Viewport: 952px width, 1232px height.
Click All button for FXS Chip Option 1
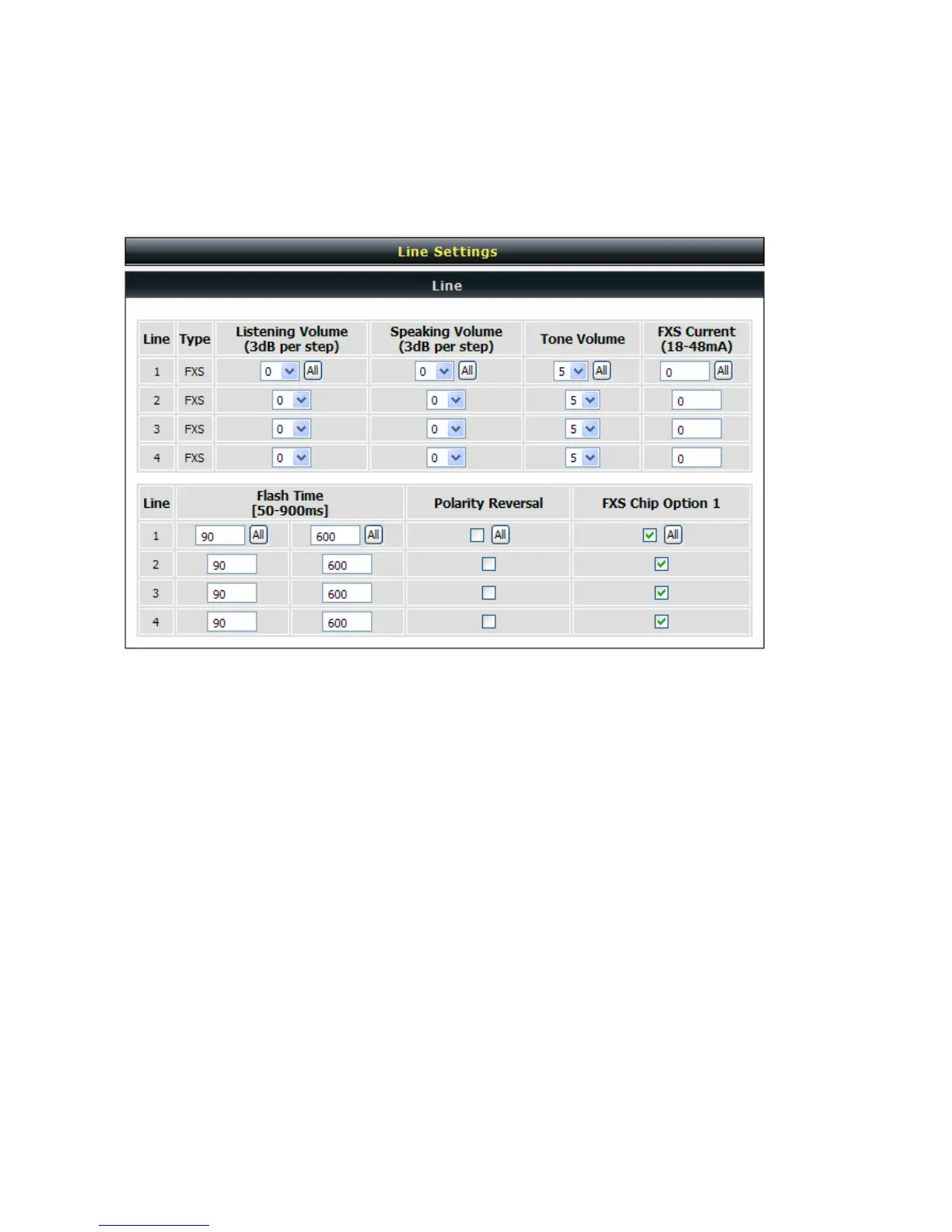[673, 535]
